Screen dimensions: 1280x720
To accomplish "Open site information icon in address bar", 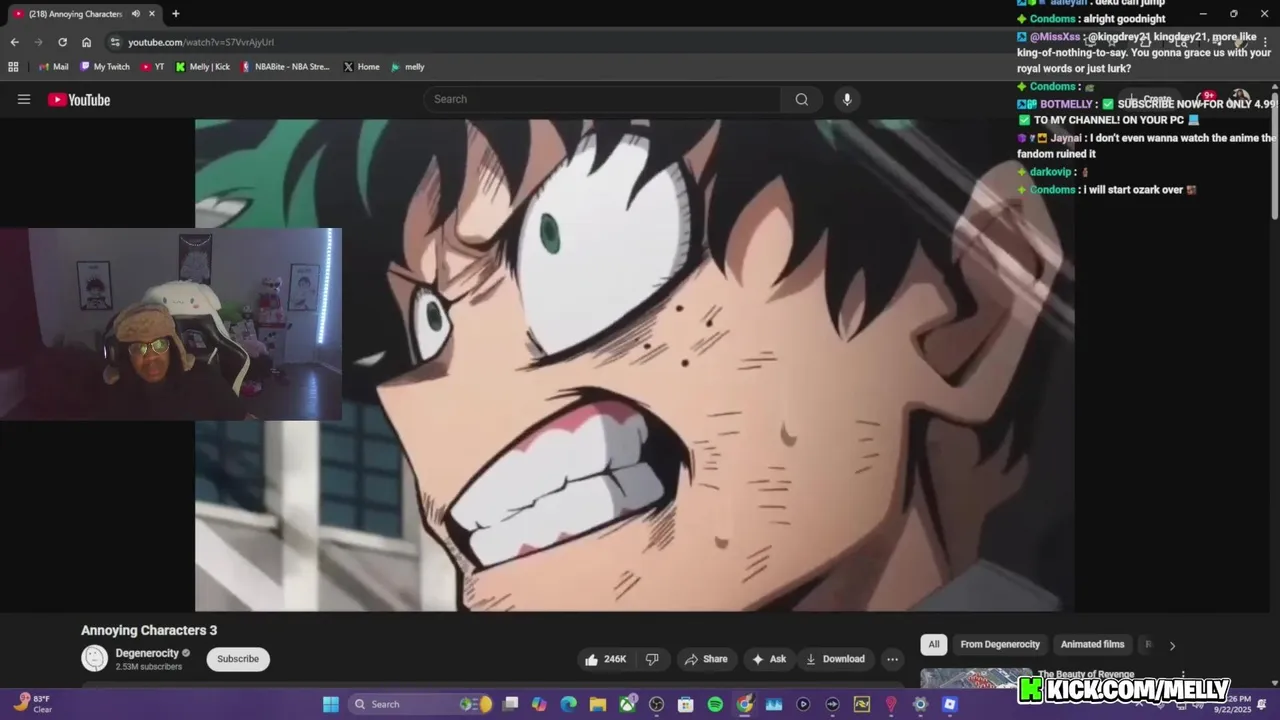I will (115, 42).
